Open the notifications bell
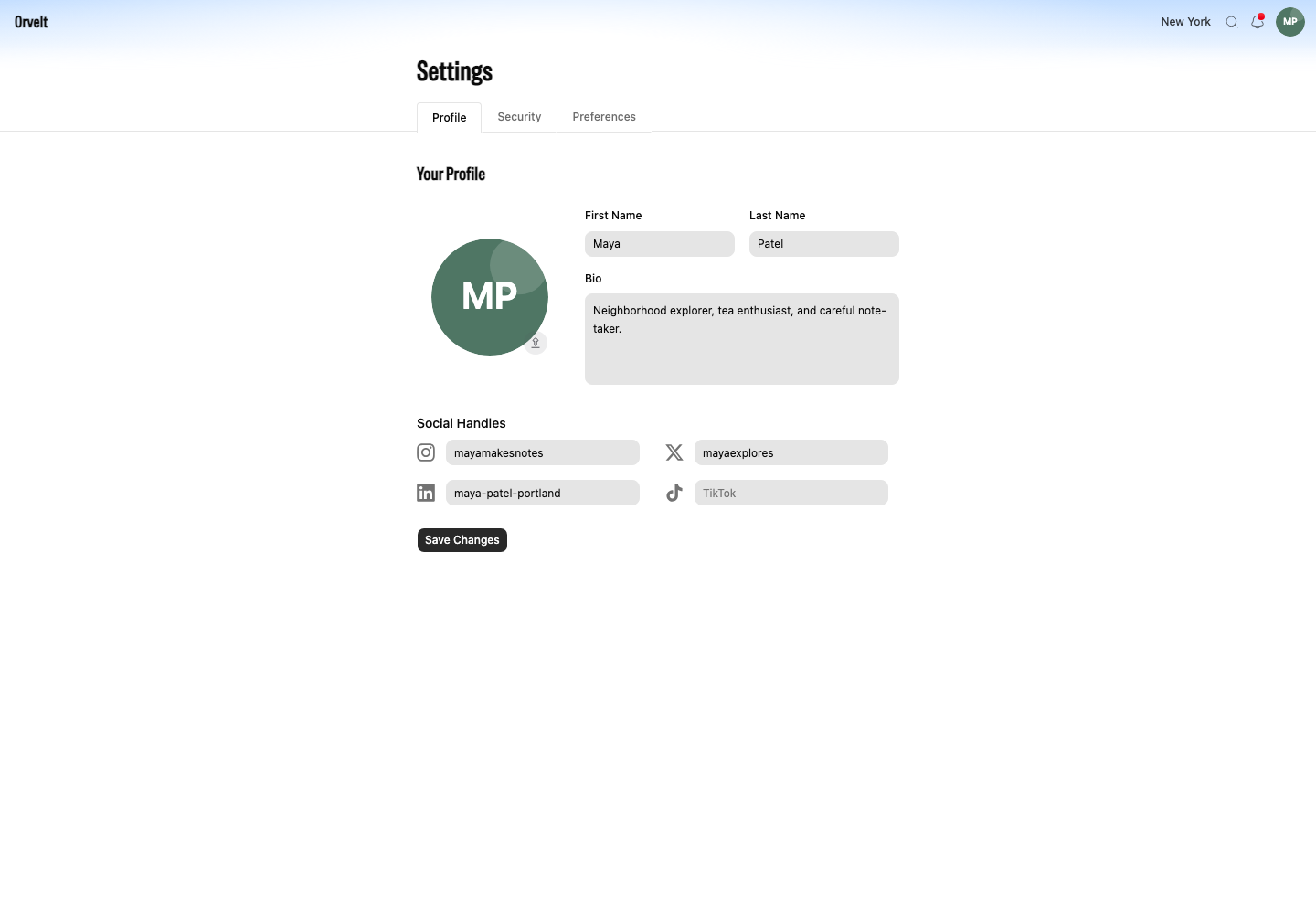Screen dimensions: 1316x914 (x=1258, y=22)
